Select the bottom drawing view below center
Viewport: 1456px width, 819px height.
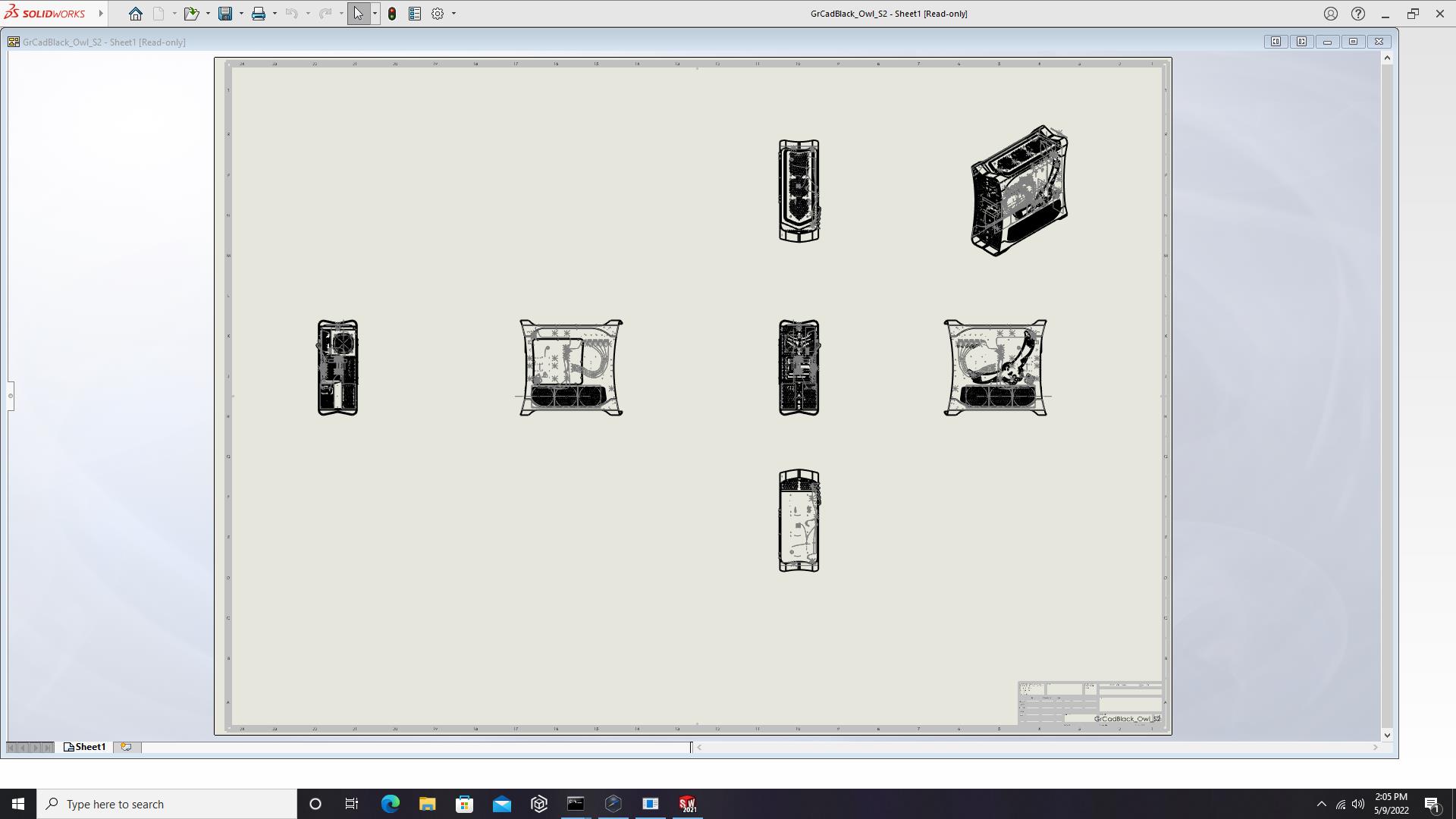point(799,520)
